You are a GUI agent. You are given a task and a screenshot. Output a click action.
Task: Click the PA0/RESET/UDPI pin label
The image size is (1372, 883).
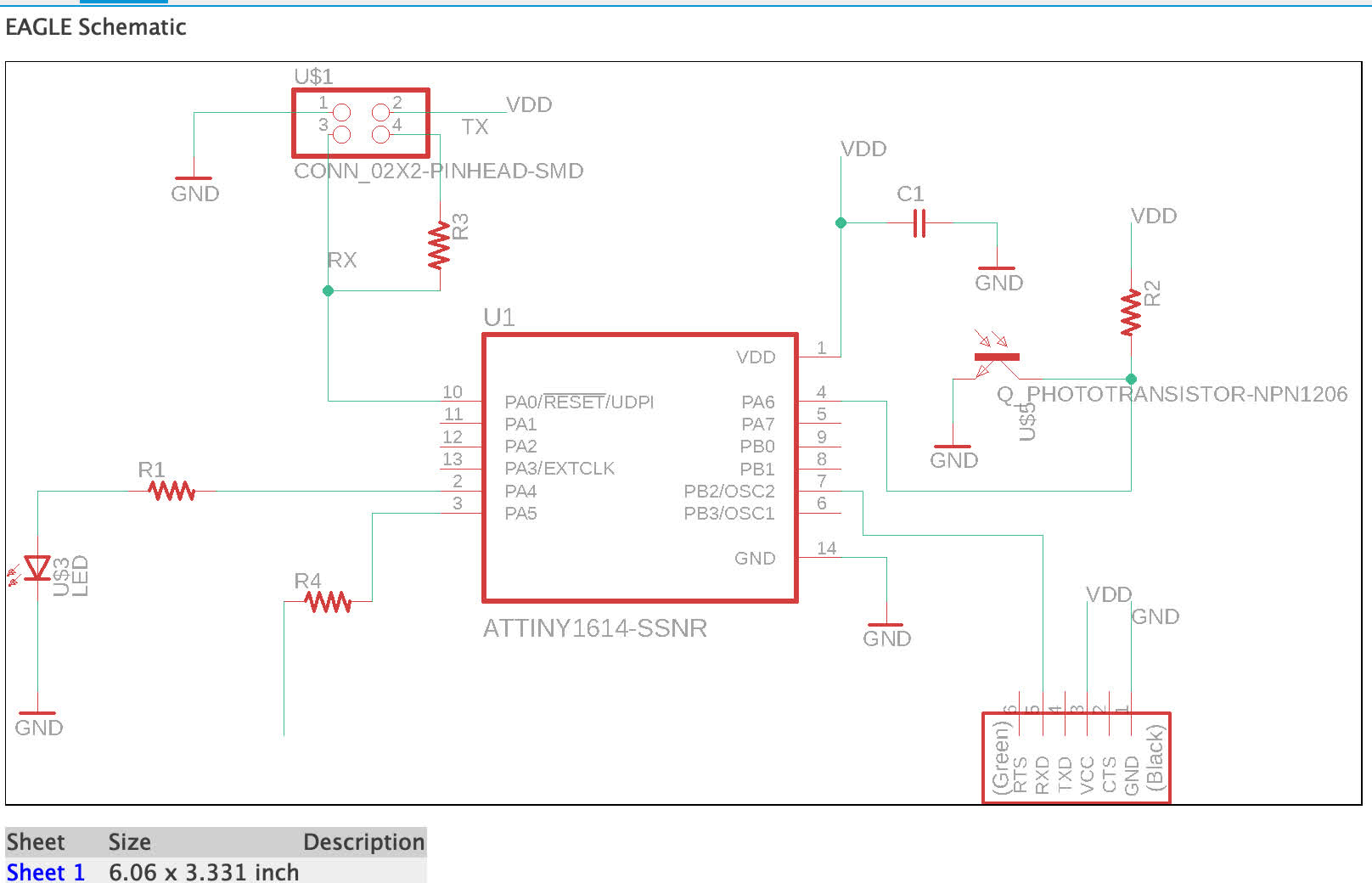(579, 402)
